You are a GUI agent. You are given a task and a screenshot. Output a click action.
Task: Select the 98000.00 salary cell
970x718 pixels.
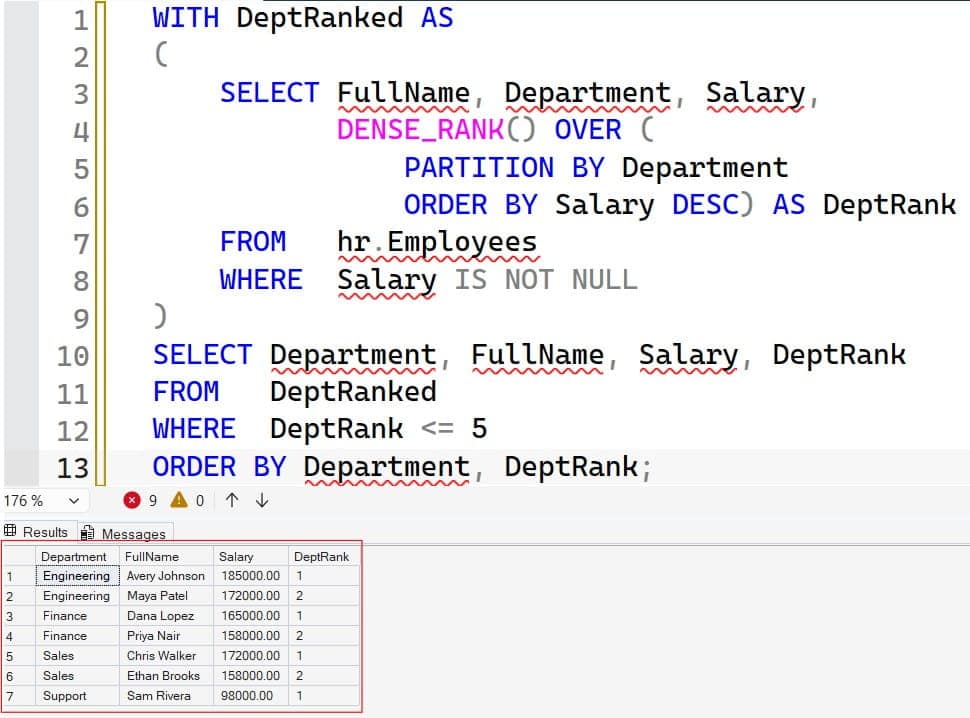[251, 696]
